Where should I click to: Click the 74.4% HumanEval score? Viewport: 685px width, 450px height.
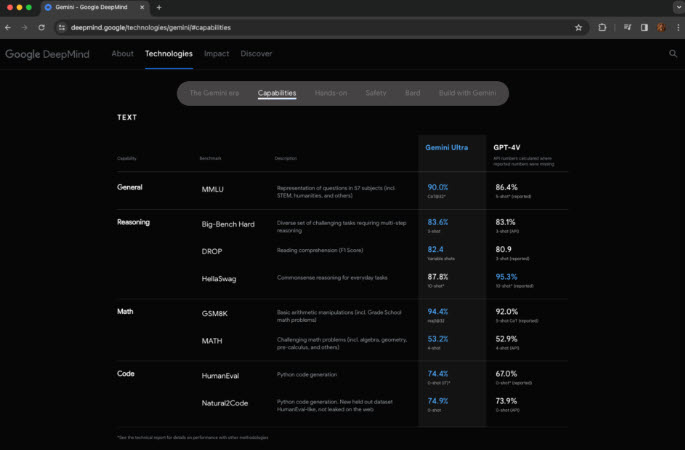click(x=438, y=374)
